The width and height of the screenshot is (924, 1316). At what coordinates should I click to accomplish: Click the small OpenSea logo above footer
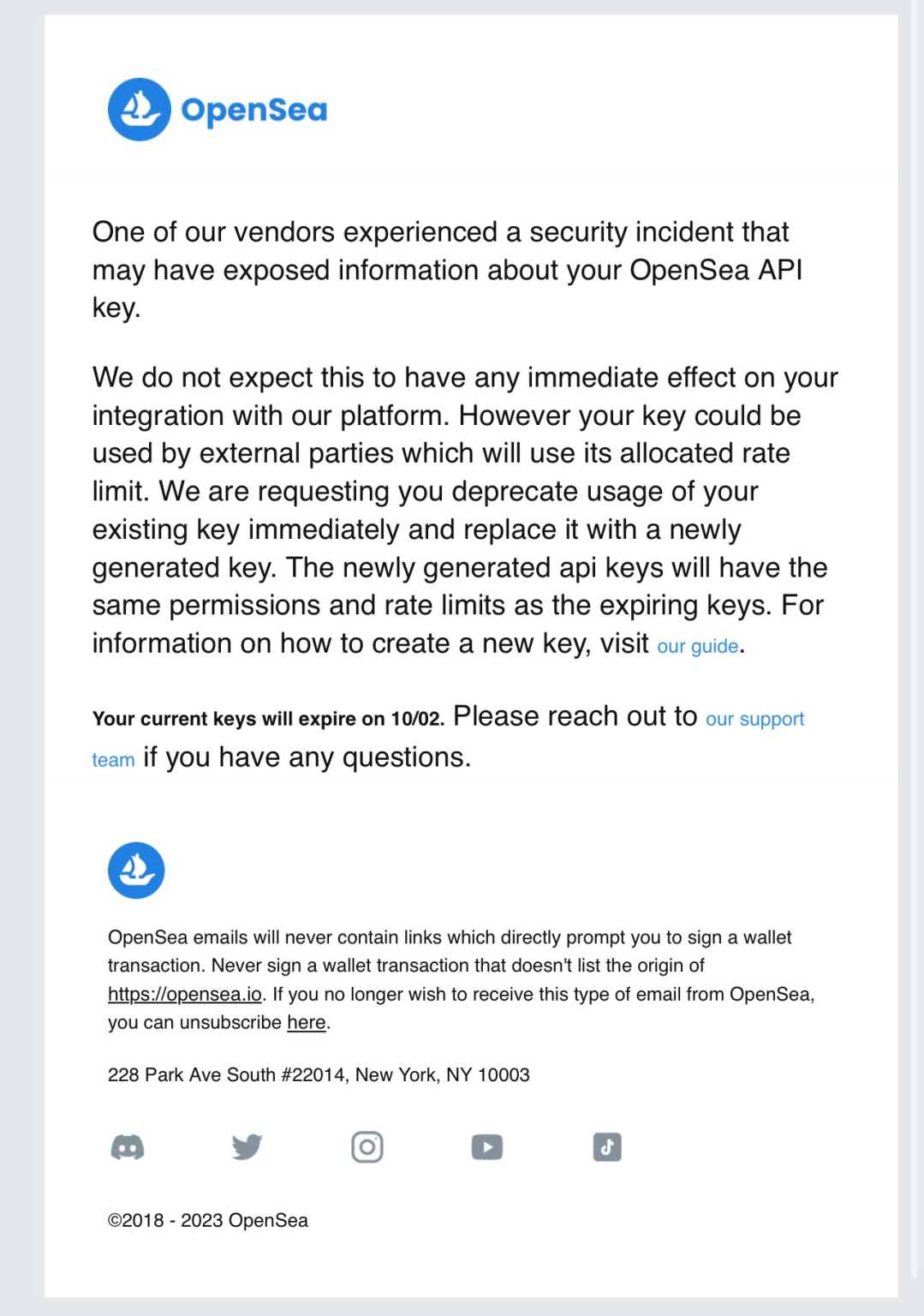pyautogui.click(x=136, y=870)
